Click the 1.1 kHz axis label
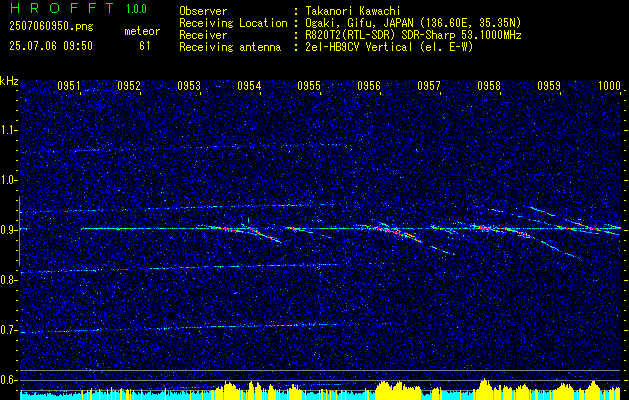Viewport: 629px width, 400px height. (8, 130)
